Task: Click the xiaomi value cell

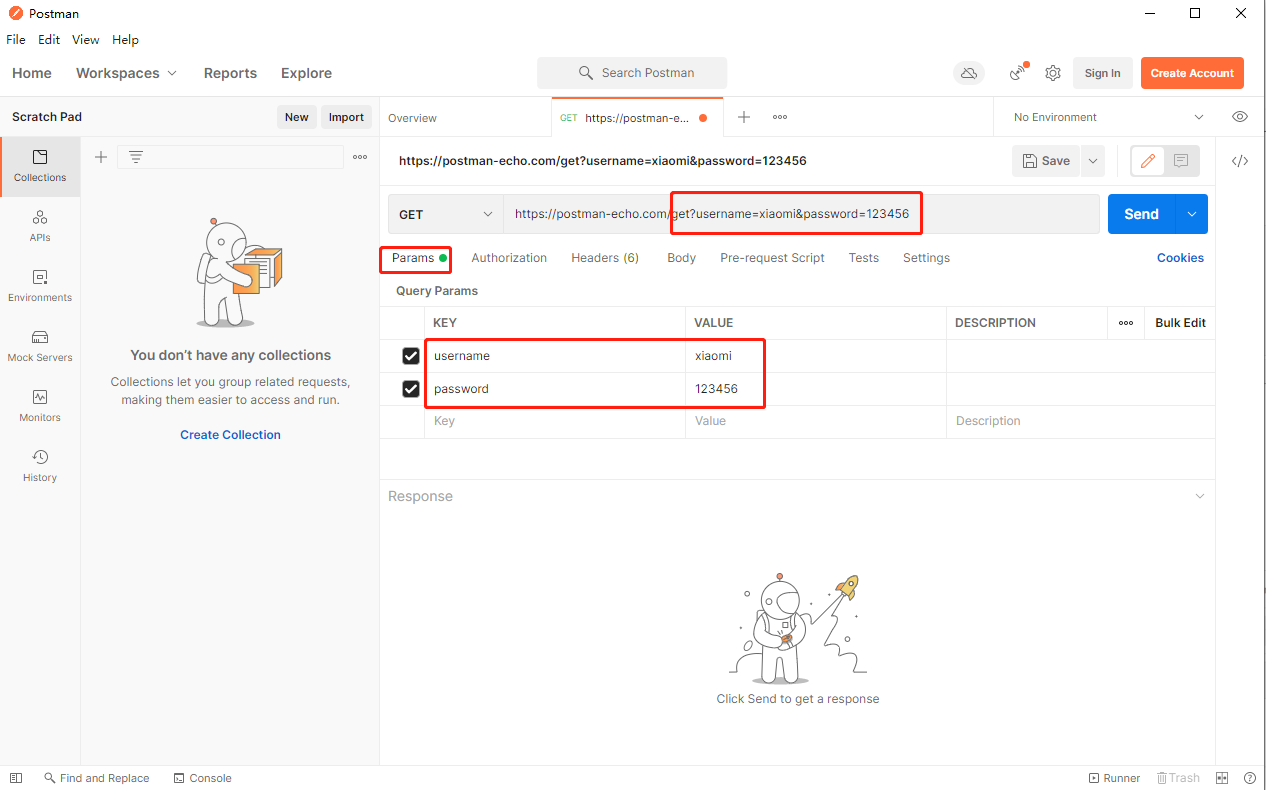Action: pyautogui.click(x=815, y=356)
